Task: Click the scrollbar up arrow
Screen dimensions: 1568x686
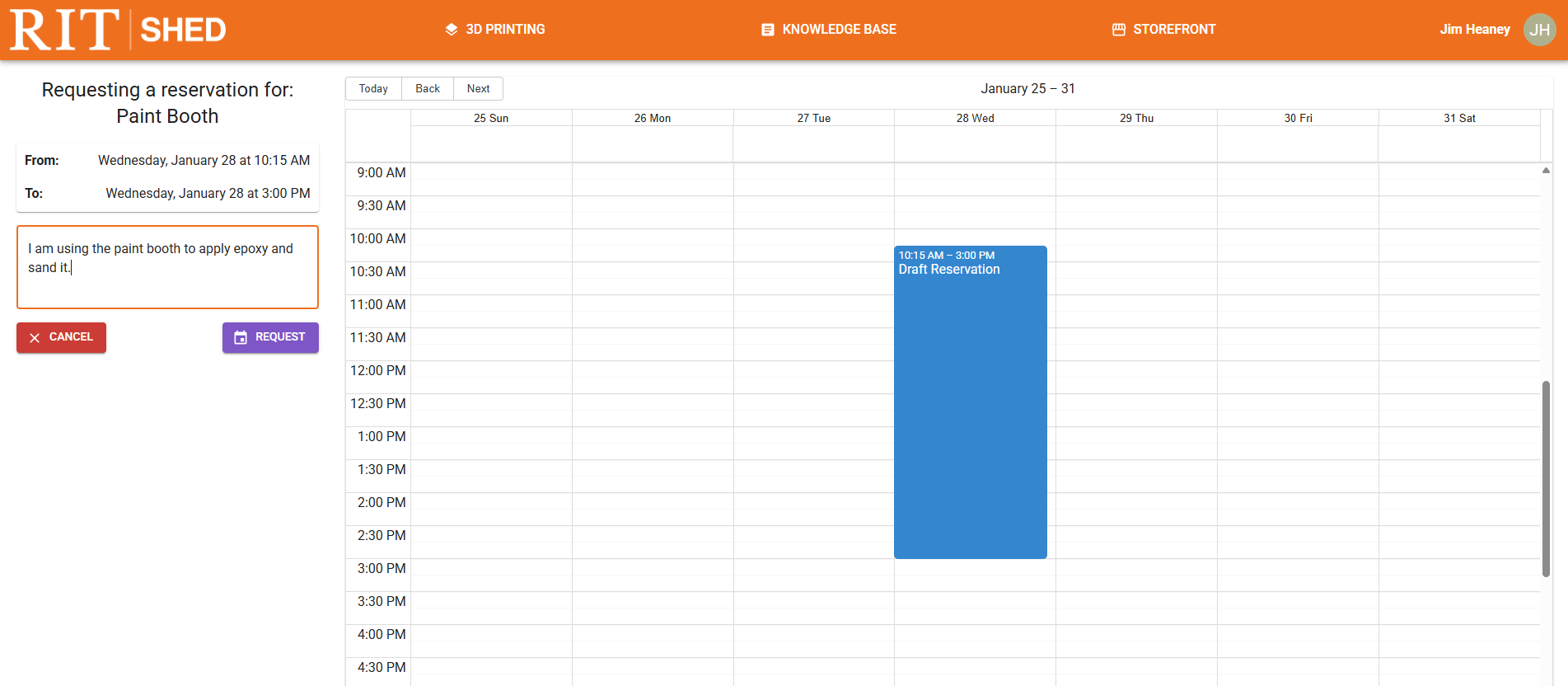Action: (x=1546, y=171)
